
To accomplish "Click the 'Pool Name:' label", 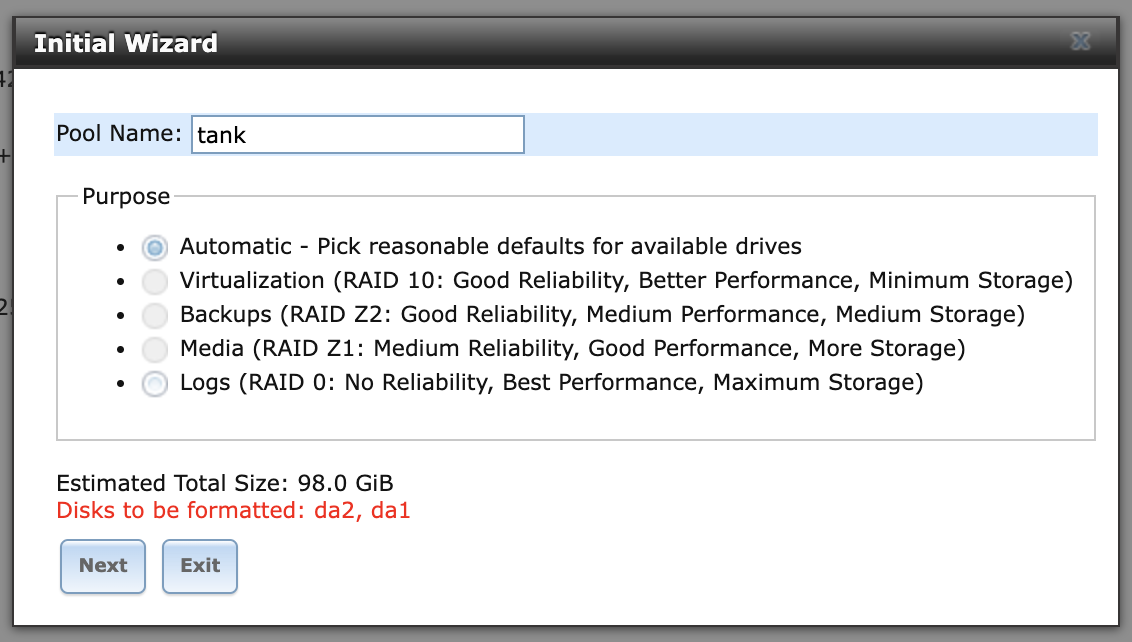I will coord(119,134).
